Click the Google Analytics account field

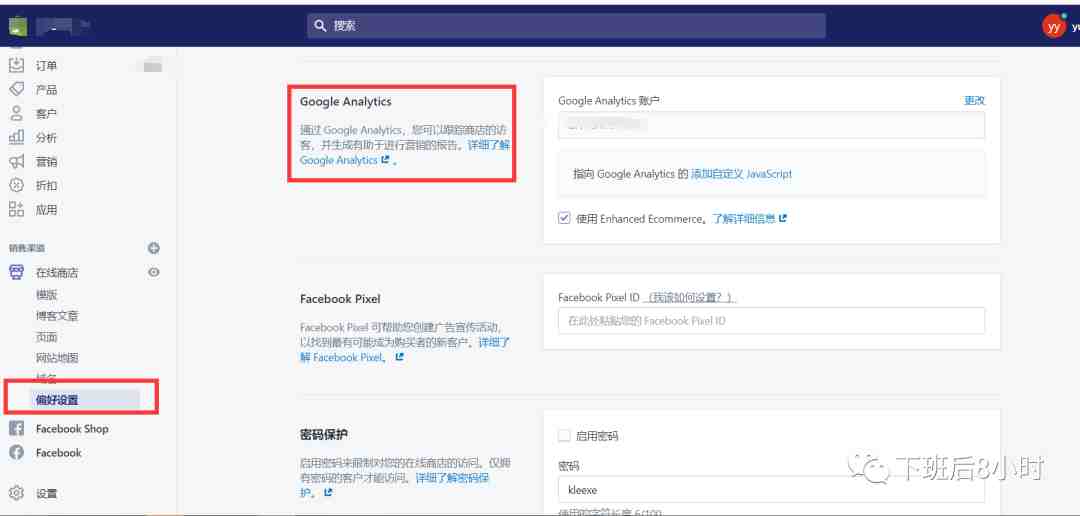coord(771,125)
